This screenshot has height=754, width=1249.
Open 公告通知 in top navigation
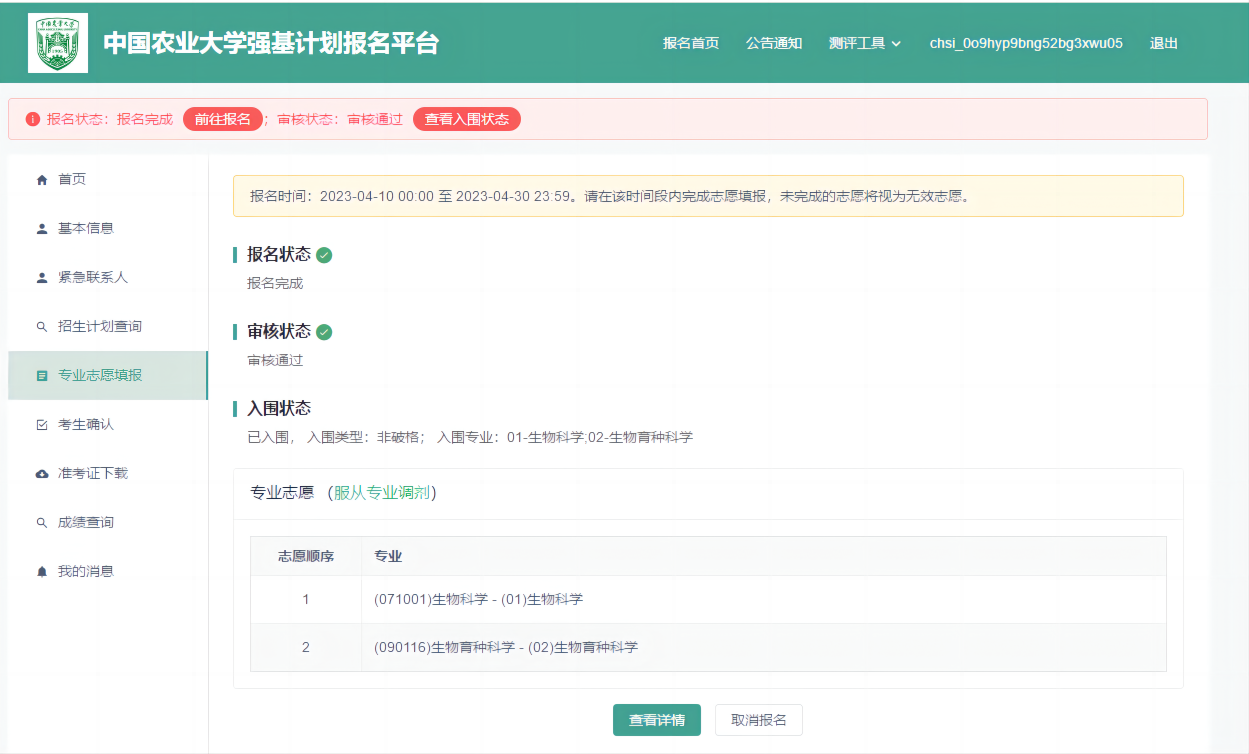[x=774, y=43]
